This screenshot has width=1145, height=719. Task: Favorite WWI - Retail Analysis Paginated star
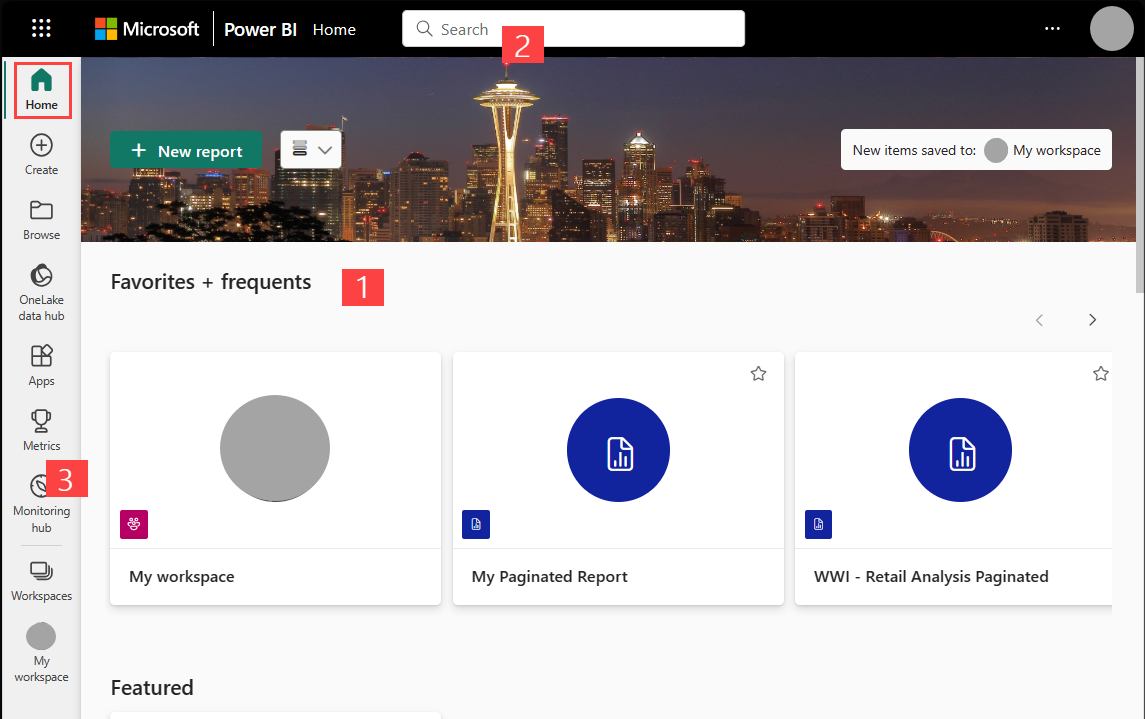1100,374
